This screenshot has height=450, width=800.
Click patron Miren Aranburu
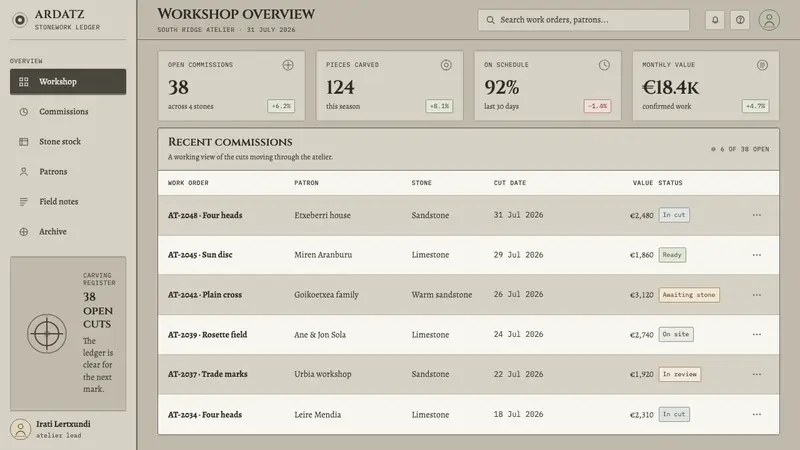coord(323,255)
